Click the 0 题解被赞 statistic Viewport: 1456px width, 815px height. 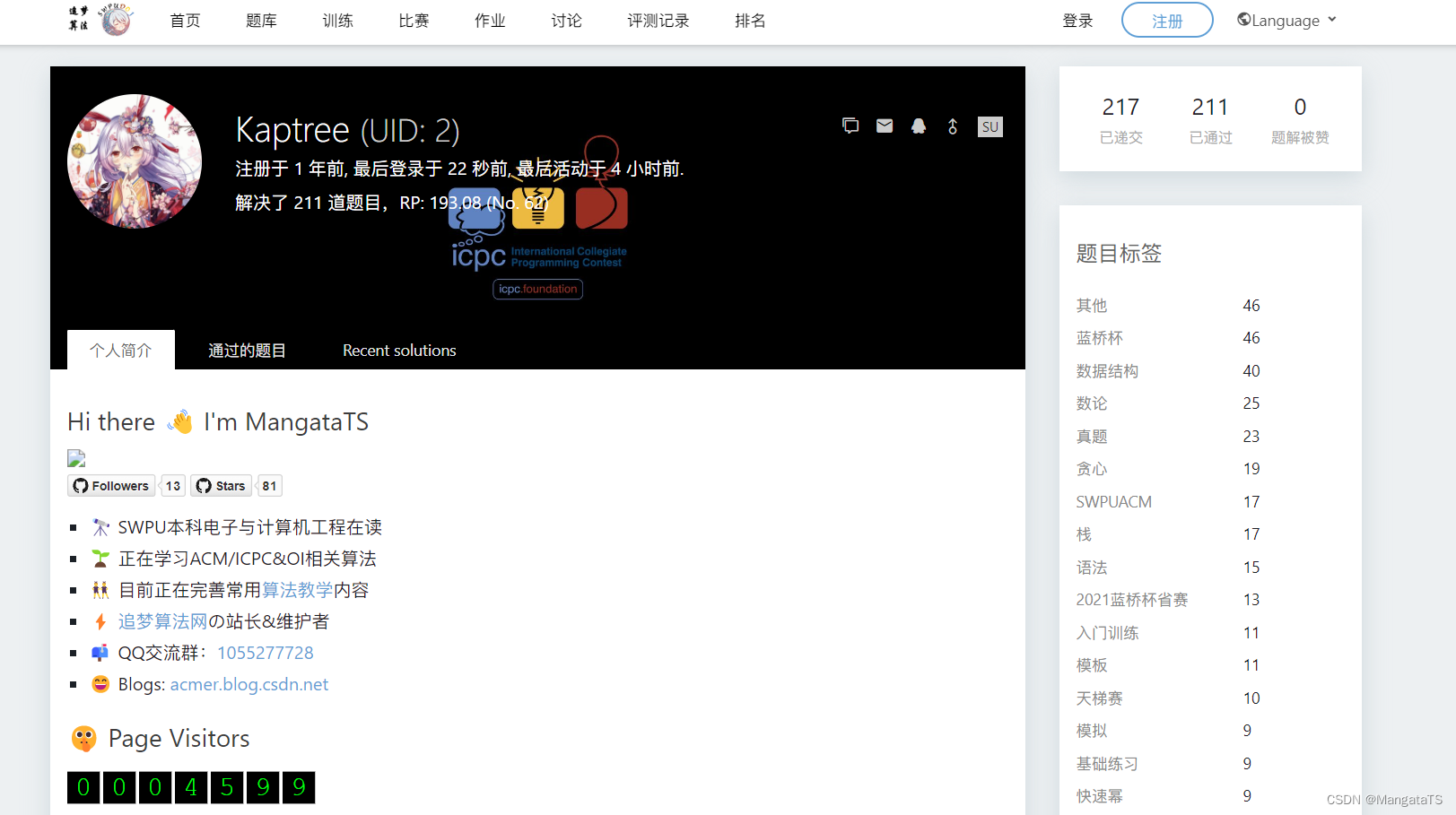coord(1300,119)
